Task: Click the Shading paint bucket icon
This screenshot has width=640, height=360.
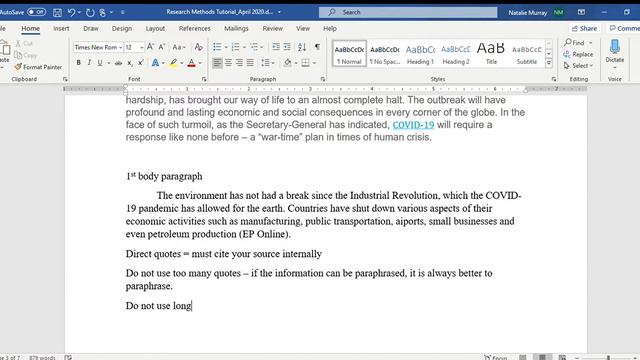Action: (287, 63)
